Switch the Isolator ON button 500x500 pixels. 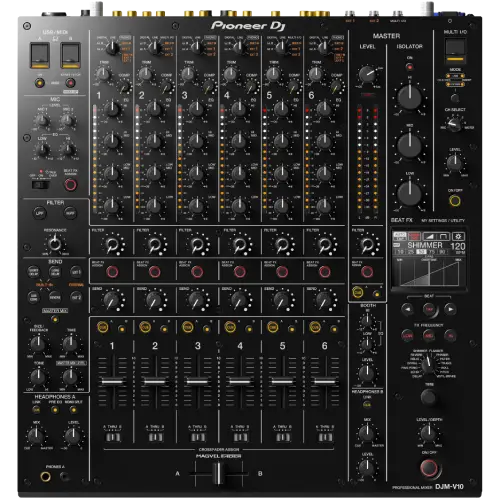[x=410, y=67]
